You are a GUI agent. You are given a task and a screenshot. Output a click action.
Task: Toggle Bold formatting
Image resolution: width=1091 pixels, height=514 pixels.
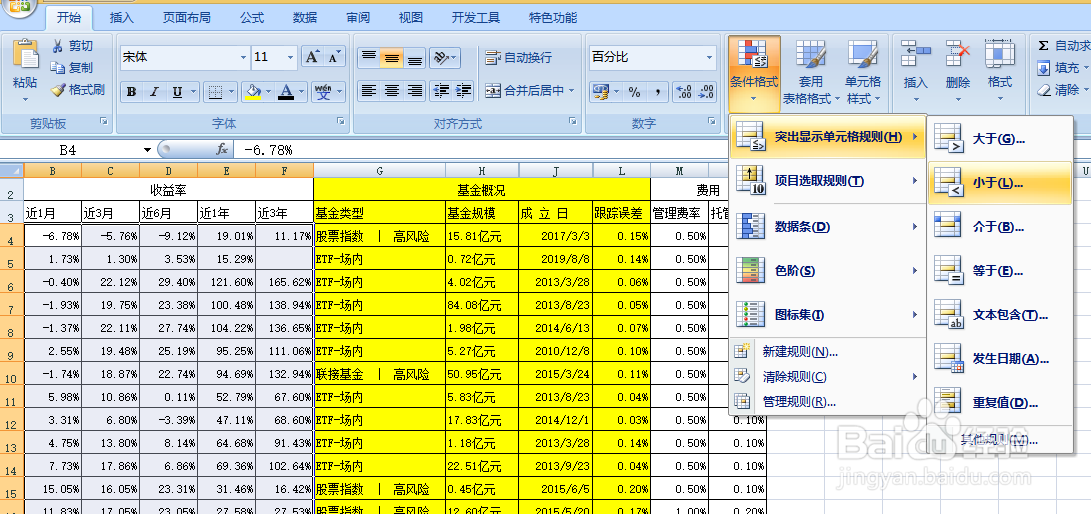[x=132, y=91]
